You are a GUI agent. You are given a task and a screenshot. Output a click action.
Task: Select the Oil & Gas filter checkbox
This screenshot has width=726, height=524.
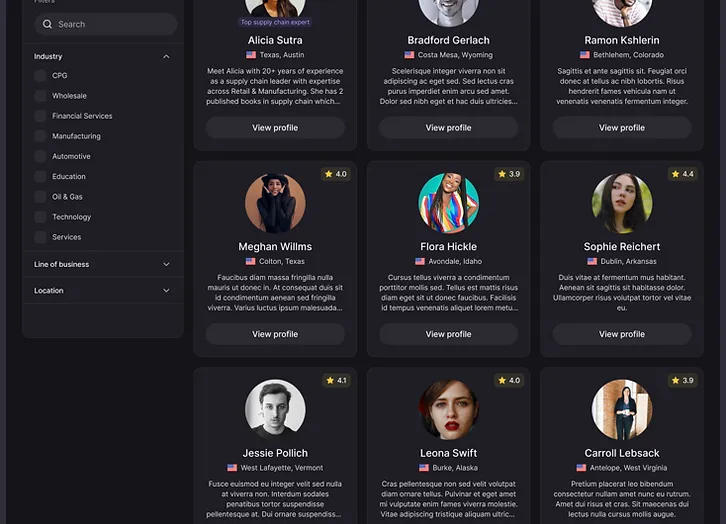[40, 197]
